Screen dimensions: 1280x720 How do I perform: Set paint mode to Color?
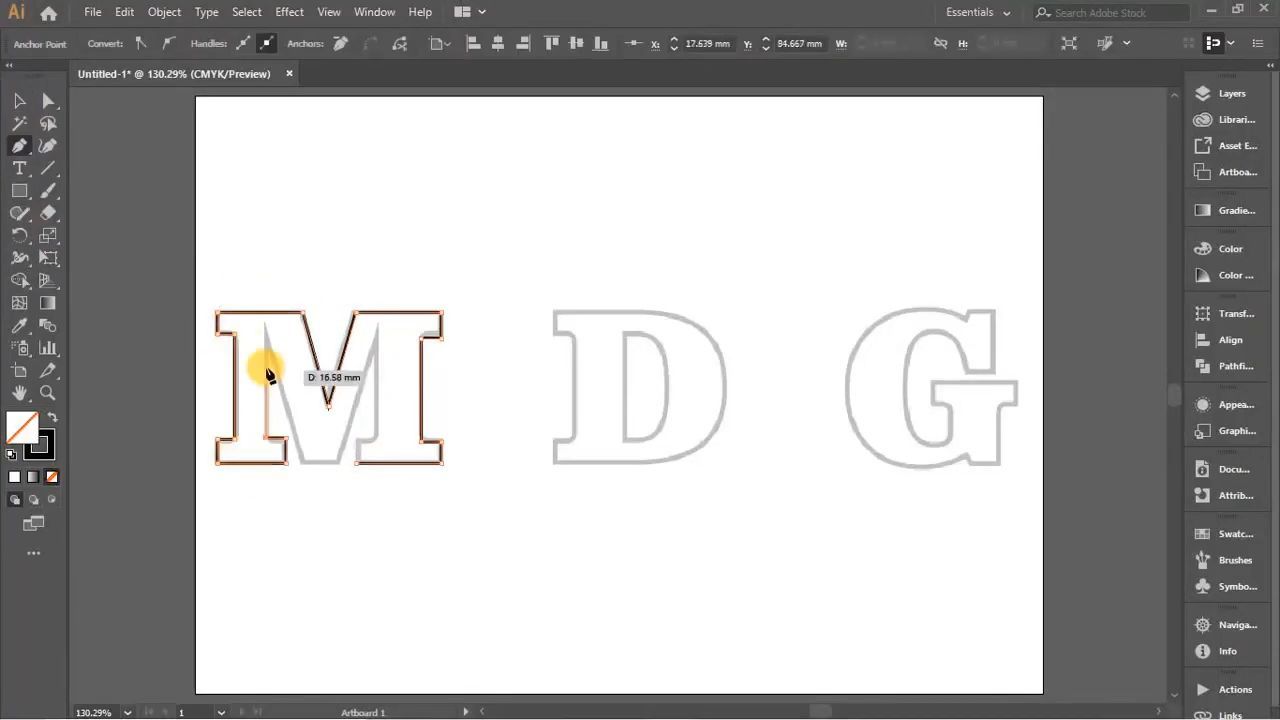point(14,477)
